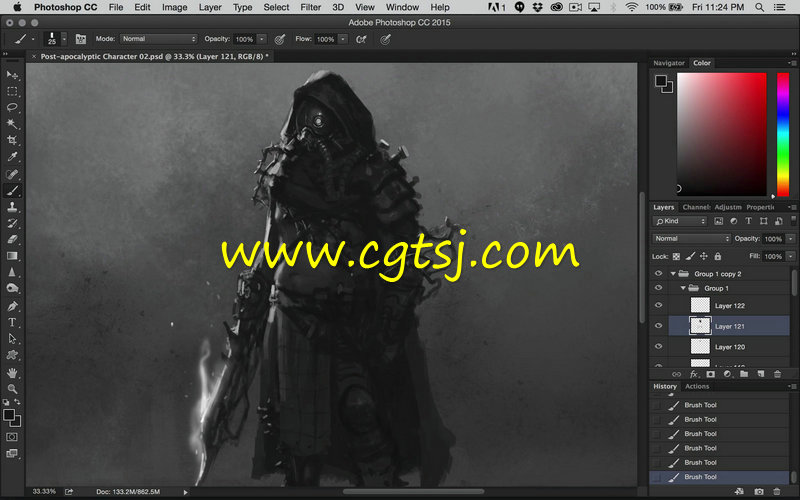Viewport: 800px width, 500px height.
Task: Switch to the Channels tab
Action: click(696, 207)
